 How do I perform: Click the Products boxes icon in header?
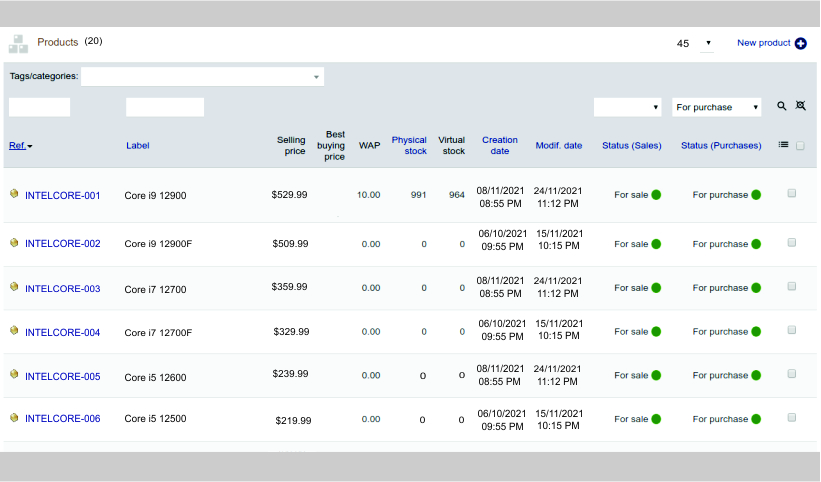18,43
